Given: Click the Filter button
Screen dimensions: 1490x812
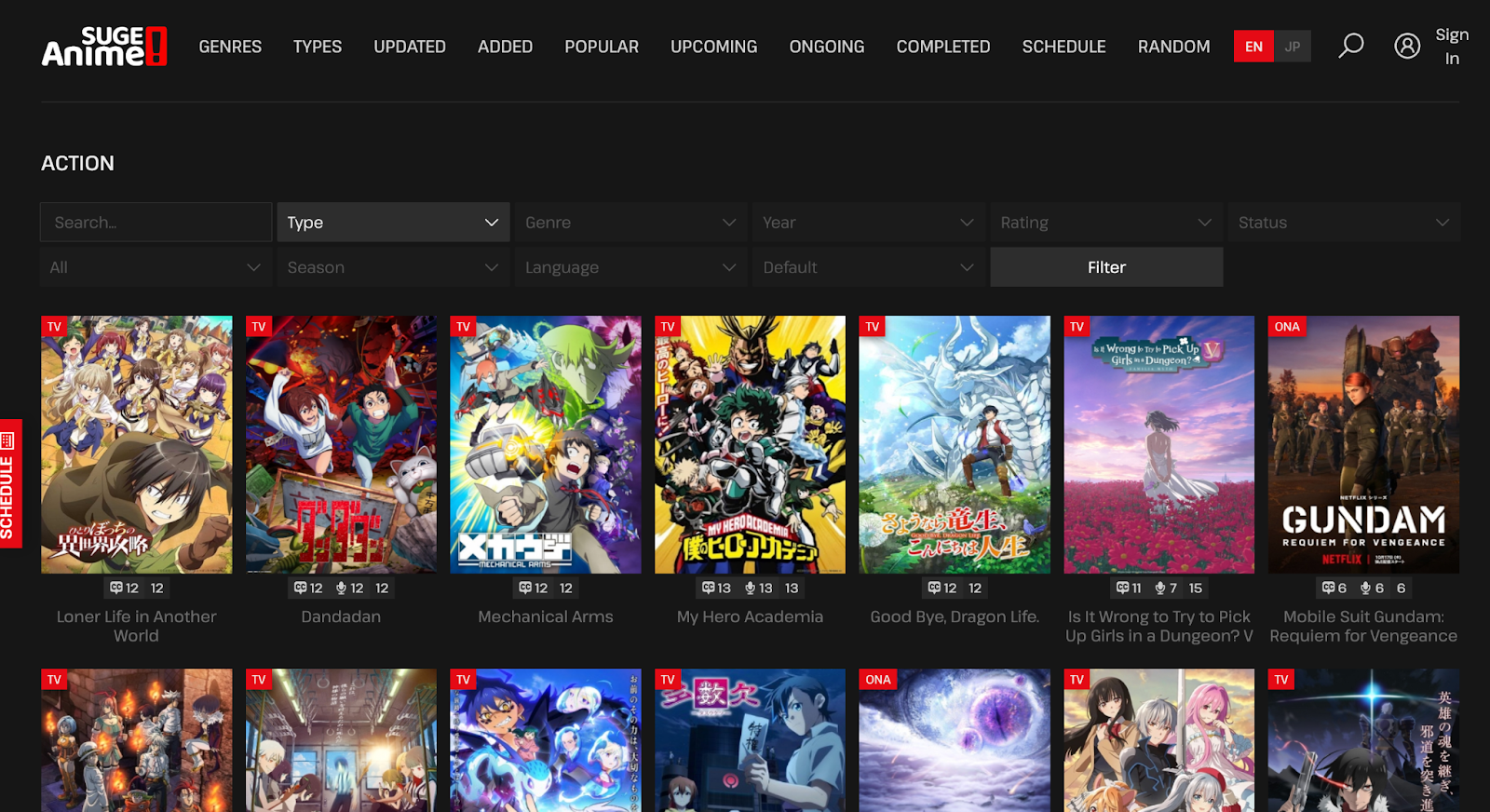Looking at the screenshot, I should coord(1106,267).
